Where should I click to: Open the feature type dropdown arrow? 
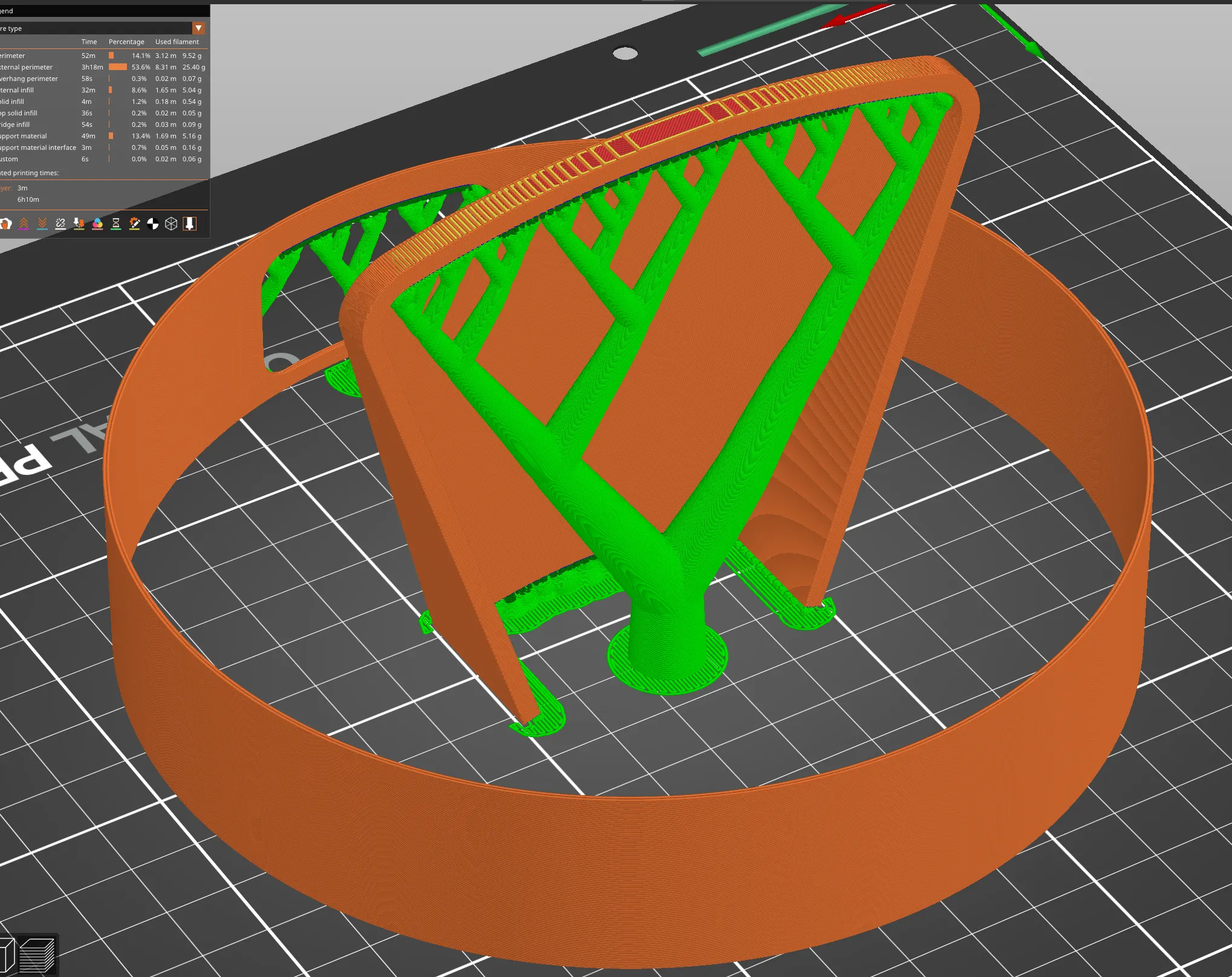(x=198, y=28)
